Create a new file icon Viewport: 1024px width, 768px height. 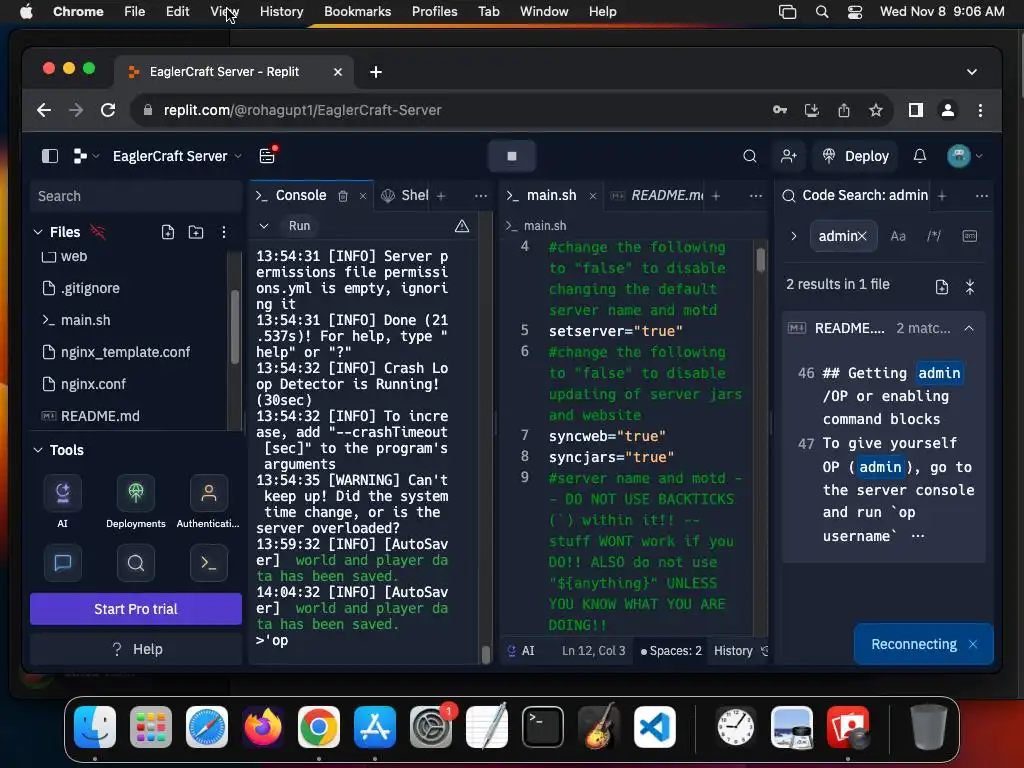[168, 232]
